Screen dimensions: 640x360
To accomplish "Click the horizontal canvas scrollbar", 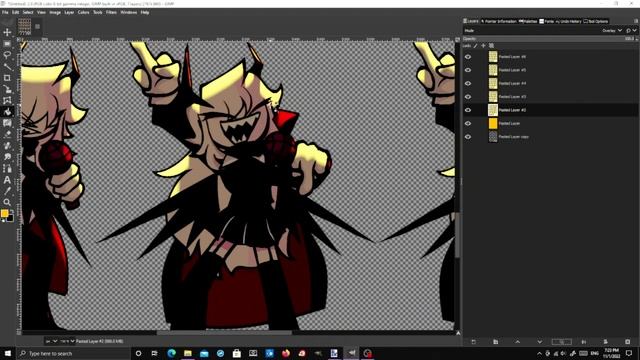I will point(224,333).
